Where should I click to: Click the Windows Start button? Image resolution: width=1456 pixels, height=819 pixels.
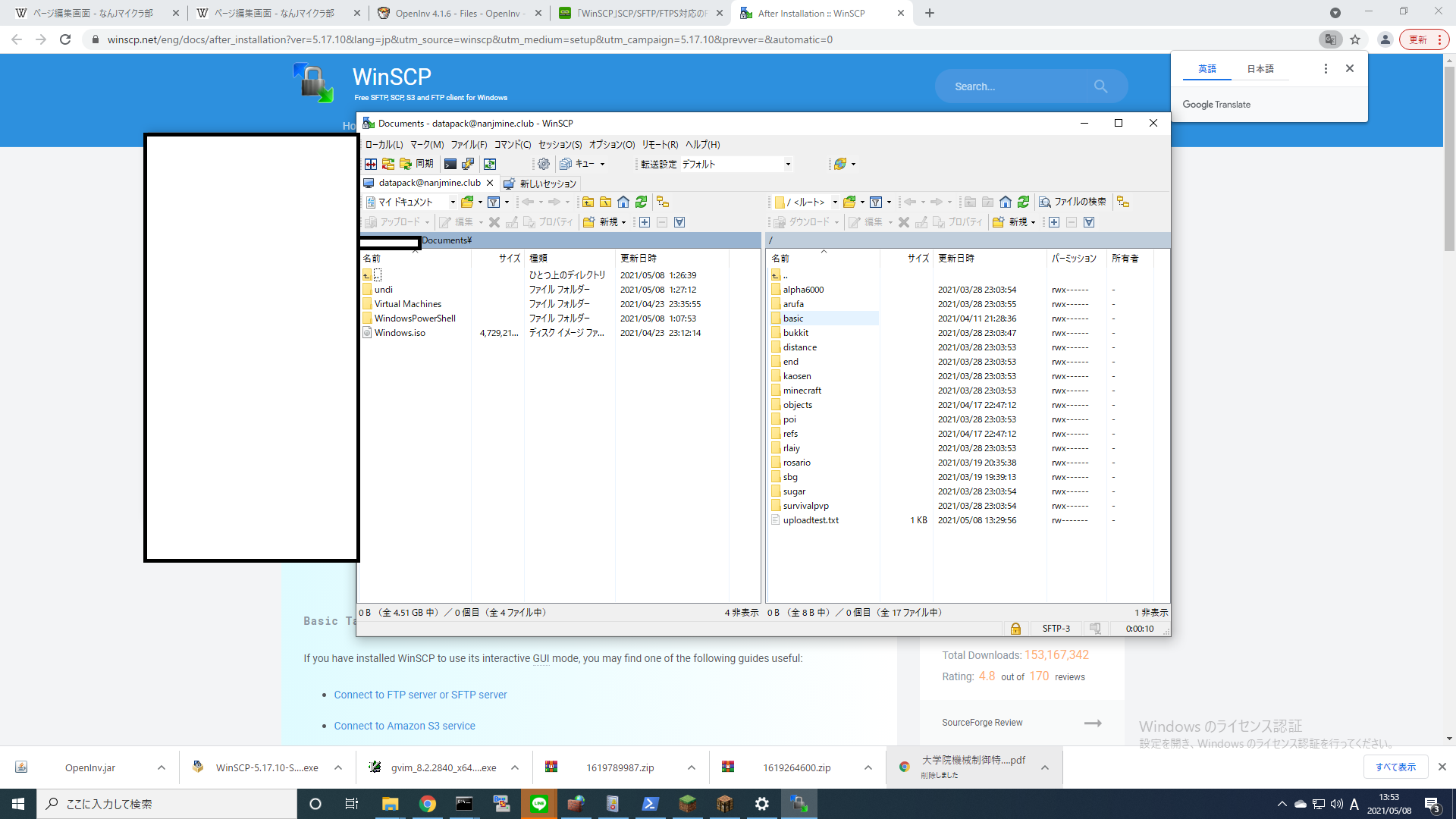pos(18,804)
